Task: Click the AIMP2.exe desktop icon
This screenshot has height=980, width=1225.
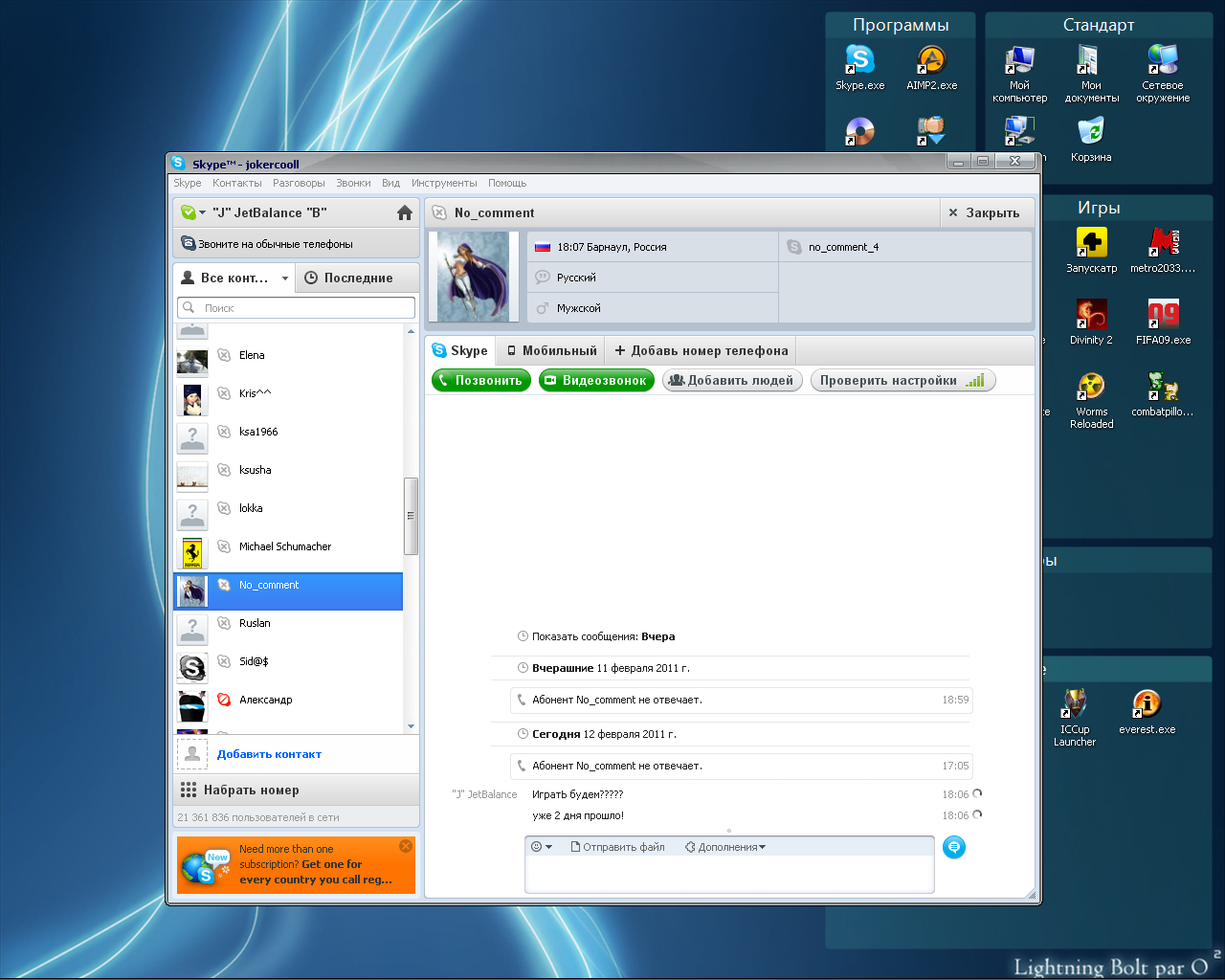Action: pos(931,67)
